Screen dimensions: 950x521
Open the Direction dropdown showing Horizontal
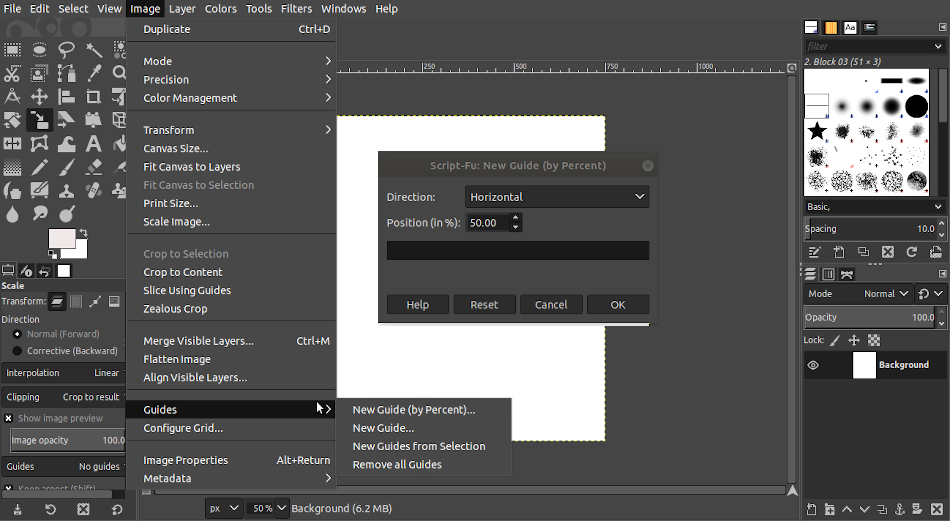pos(557,197)
